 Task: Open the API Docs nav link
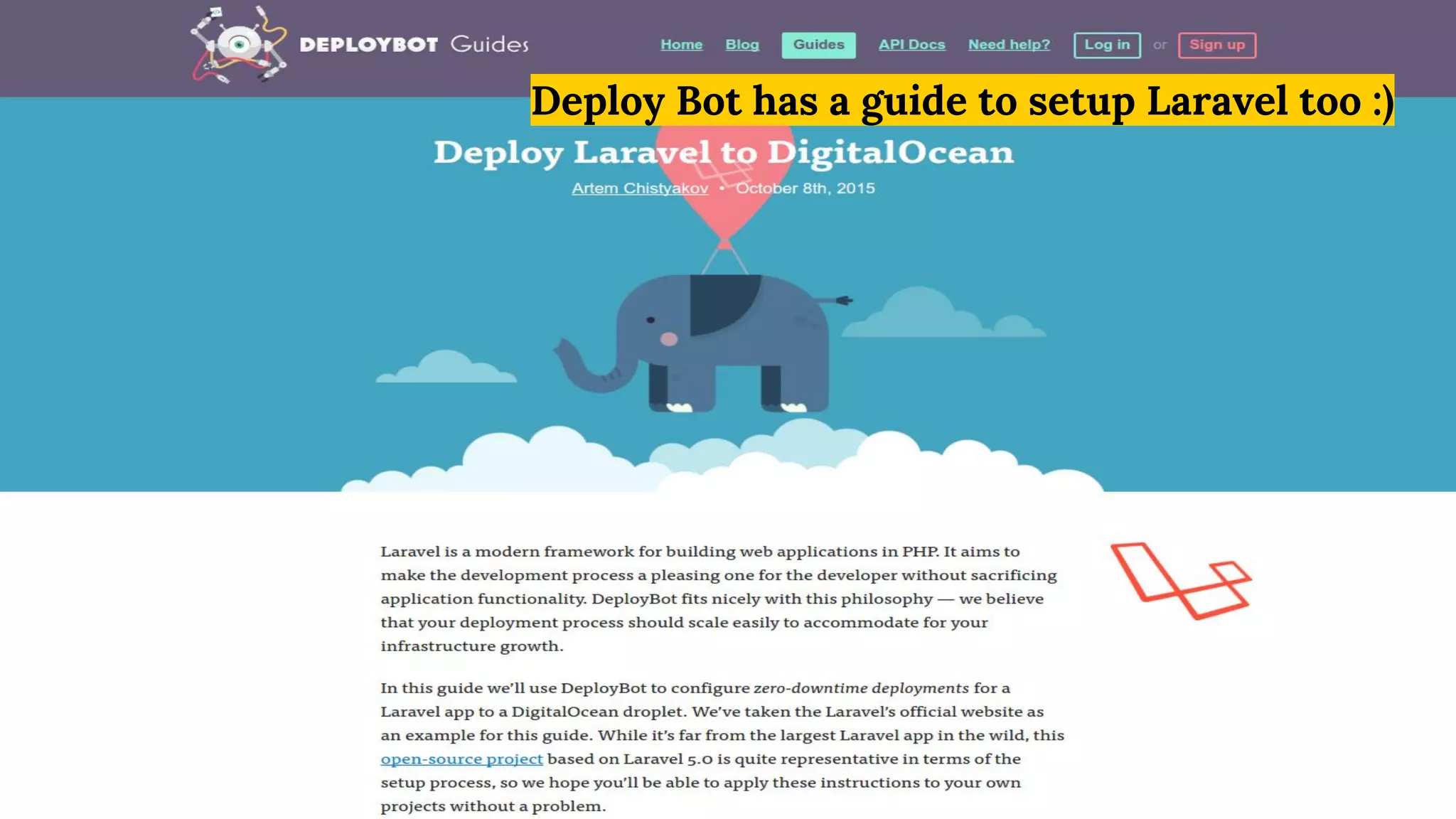(911, 44)
